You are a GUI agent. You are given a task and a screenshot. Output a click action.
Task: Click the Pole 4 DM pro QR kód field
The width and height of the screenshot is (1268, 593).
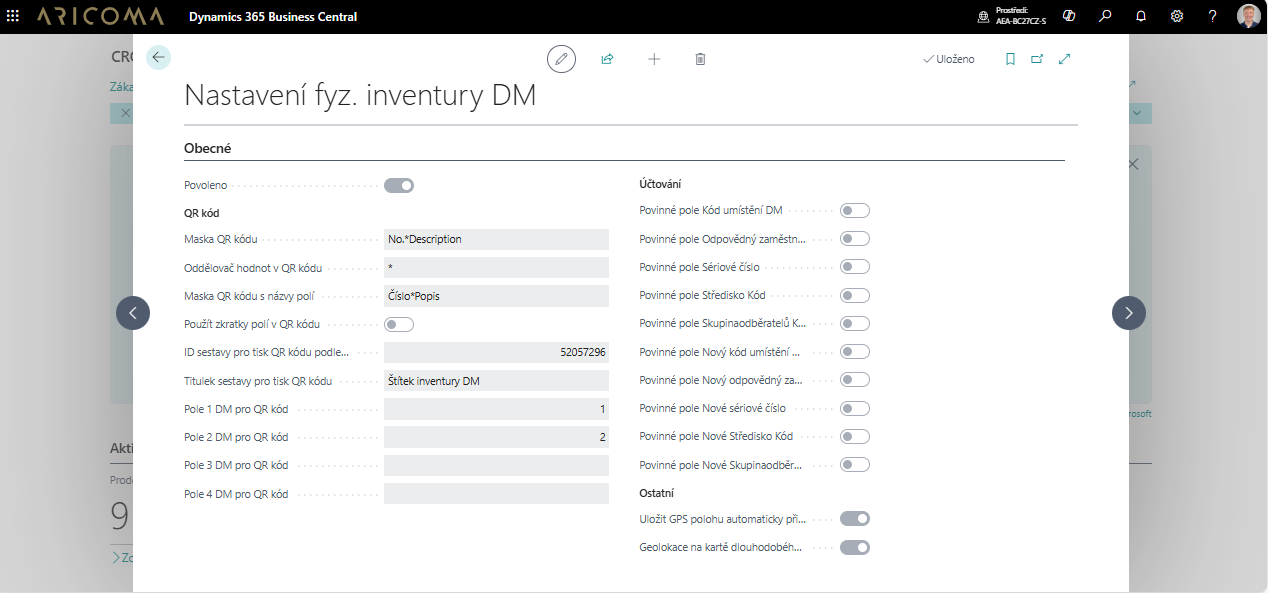tap(496, 493)
